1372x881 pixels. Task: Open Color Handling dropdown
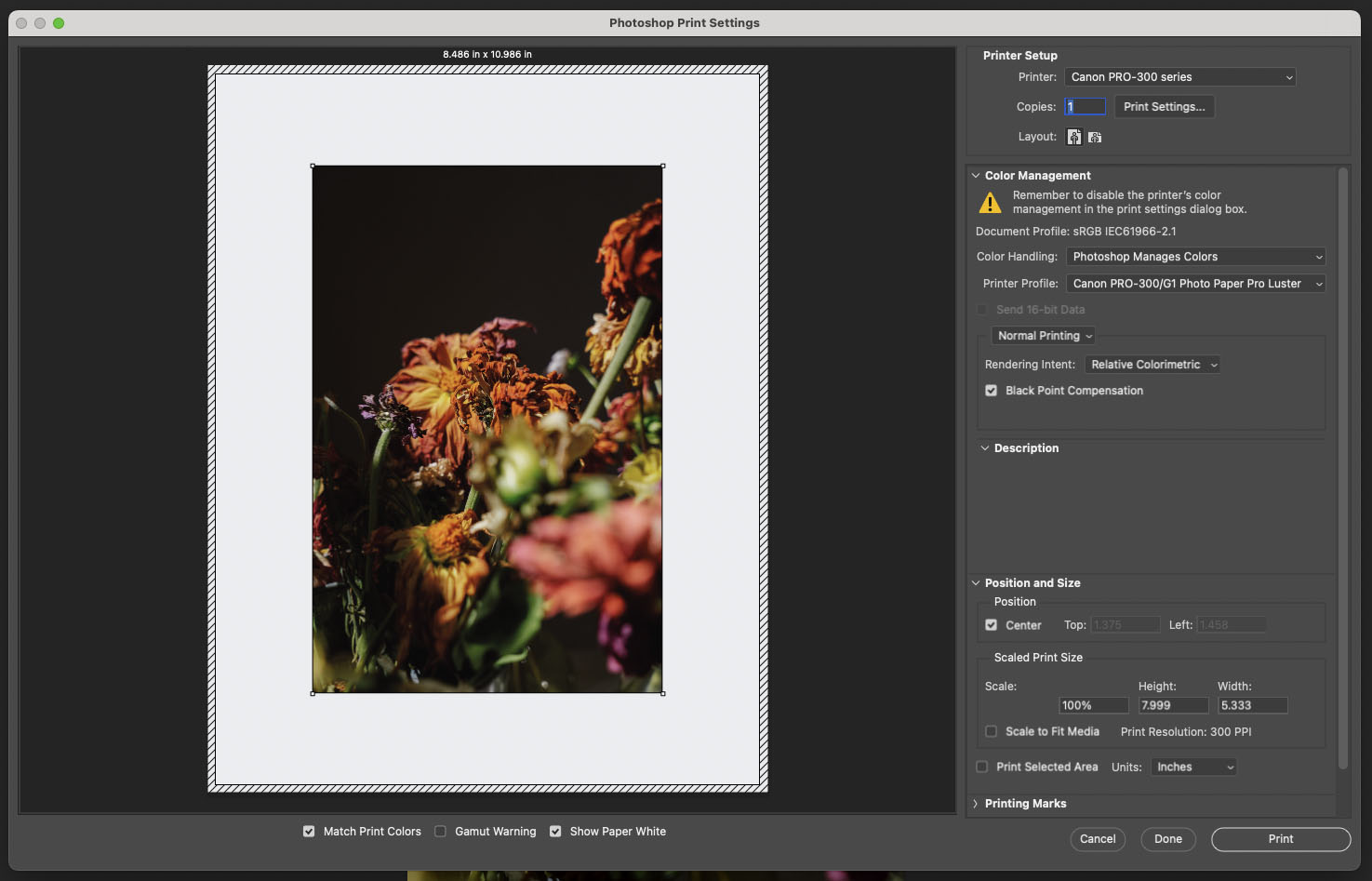point(1196,257)
